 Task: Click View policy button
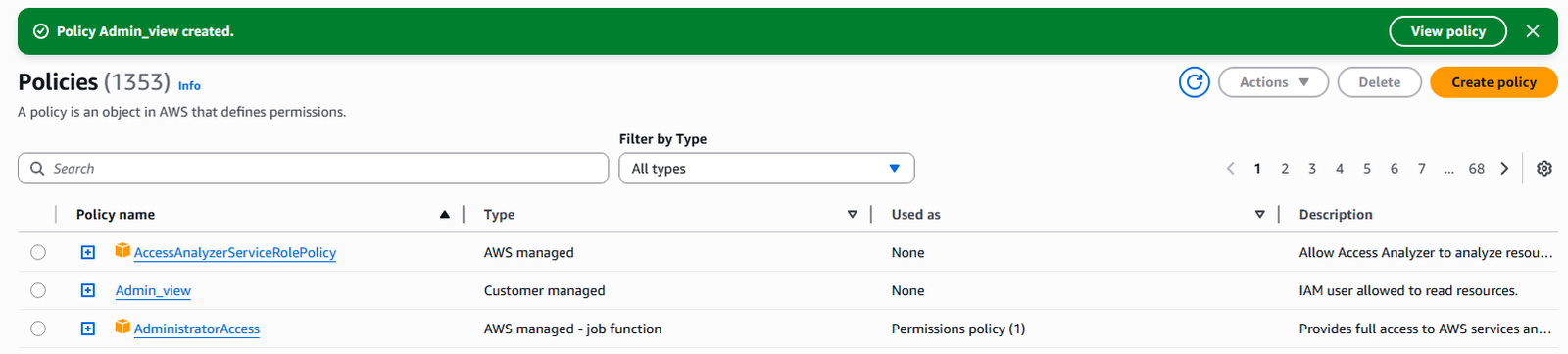click(x=1447, y=31)
